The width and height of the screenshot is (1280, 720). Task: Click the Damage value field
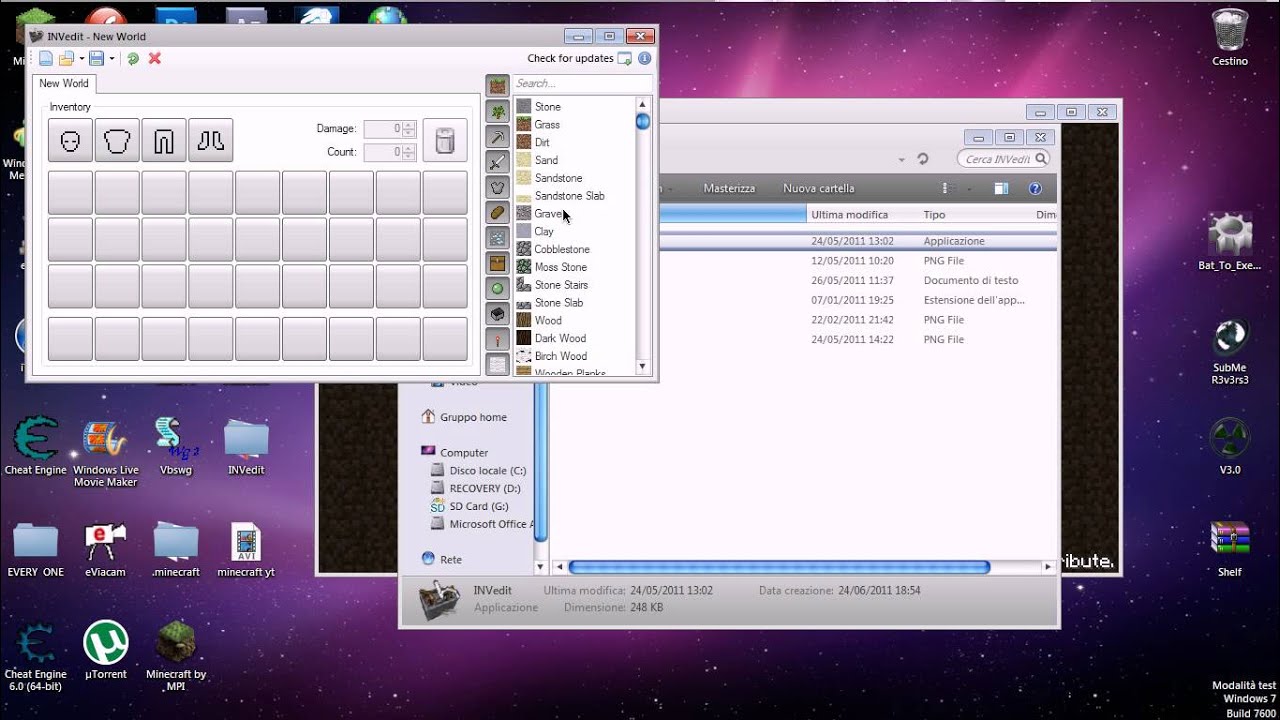(383, 129)
